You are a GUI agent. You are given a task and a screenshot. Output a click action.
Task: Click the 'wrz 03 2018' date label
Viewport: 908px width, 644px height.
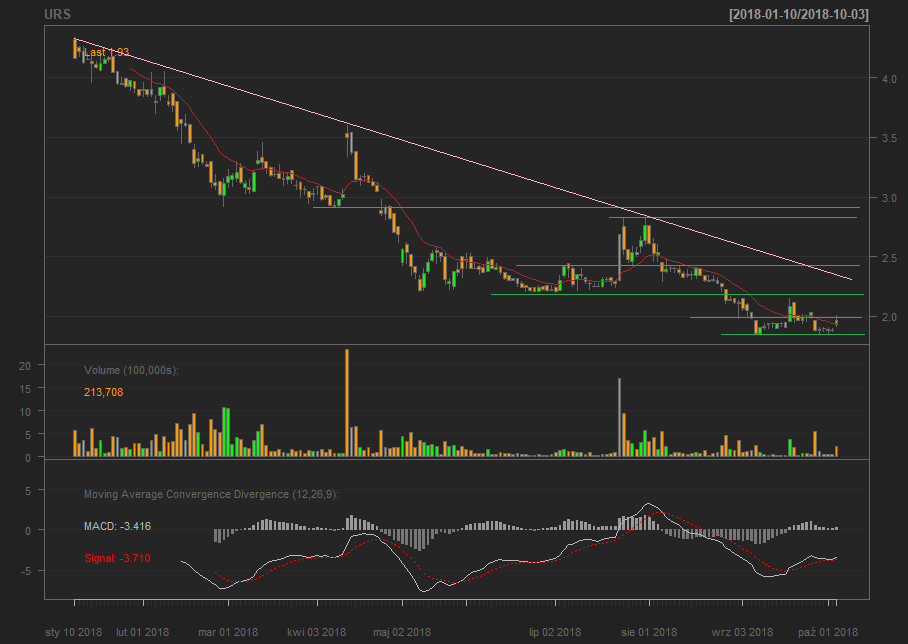pyautogui.click(x=742, y=632)
